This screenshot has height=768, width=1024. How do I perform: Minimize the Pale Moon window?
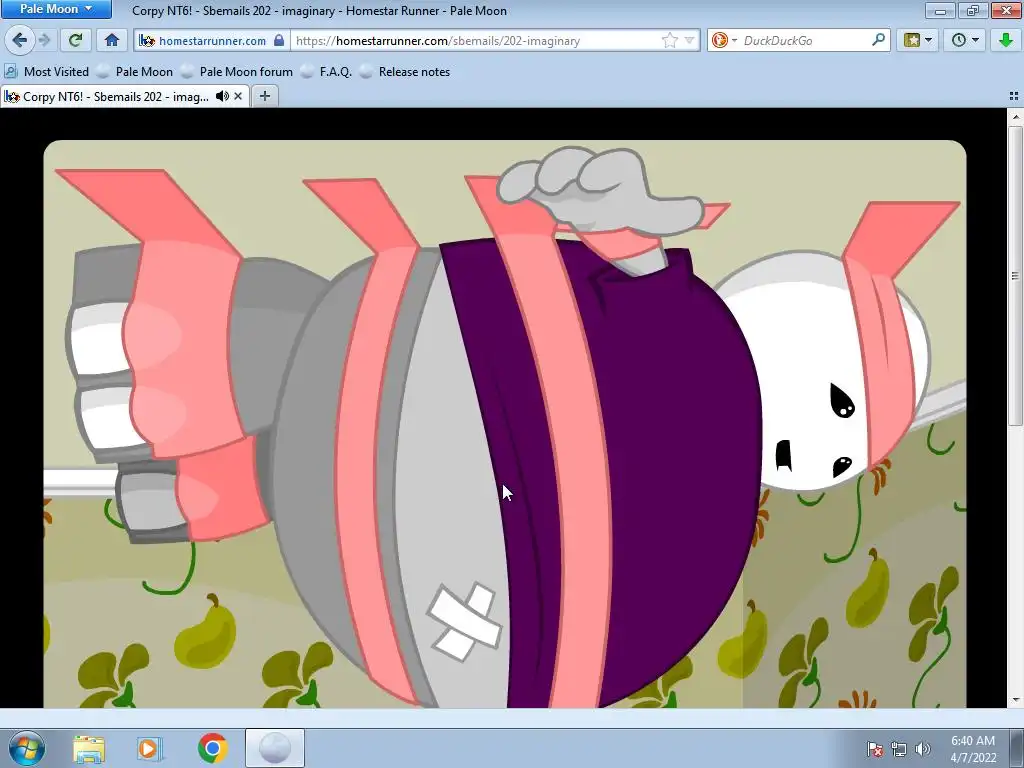[x=940, y=10]
